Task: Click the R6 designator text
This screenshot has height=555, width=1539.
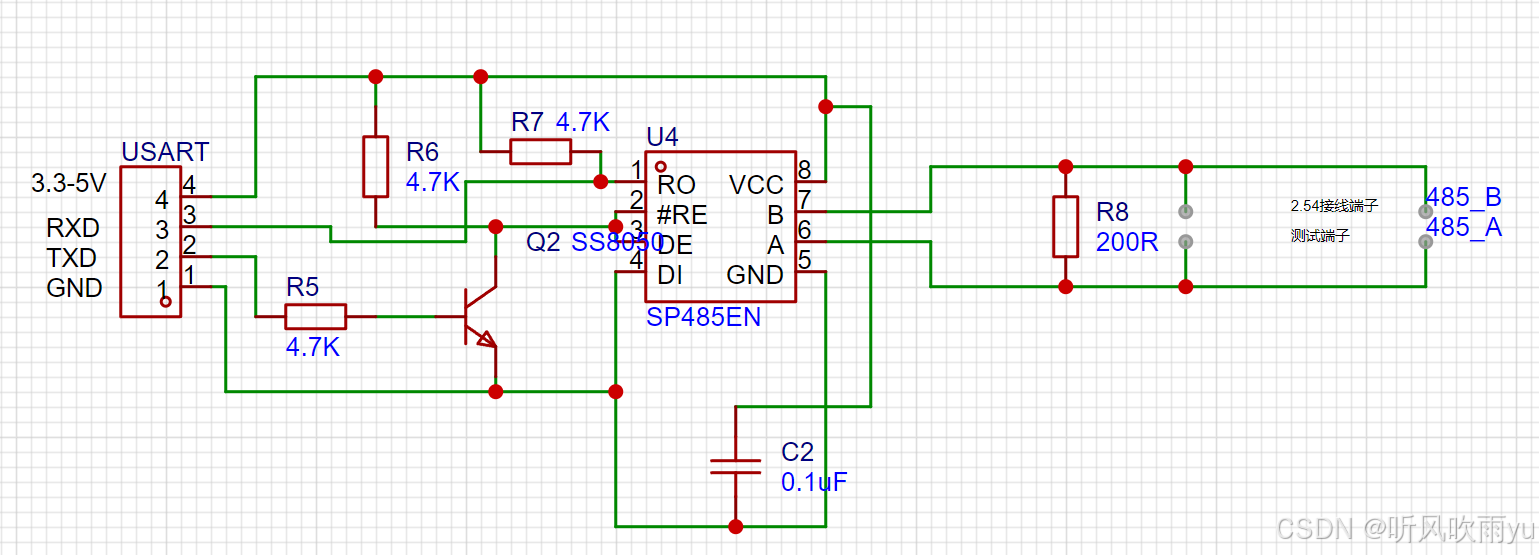Action: (422, 152)
